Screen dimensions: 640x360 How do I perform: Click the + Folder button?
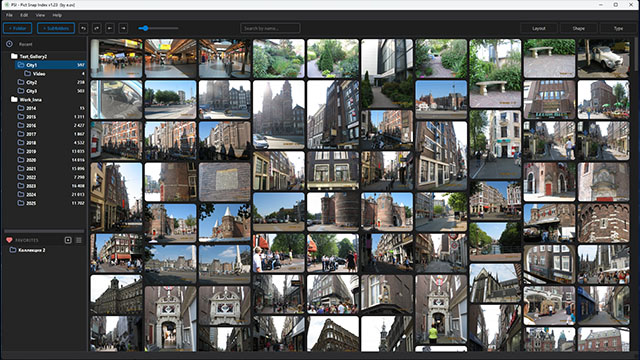18,28
